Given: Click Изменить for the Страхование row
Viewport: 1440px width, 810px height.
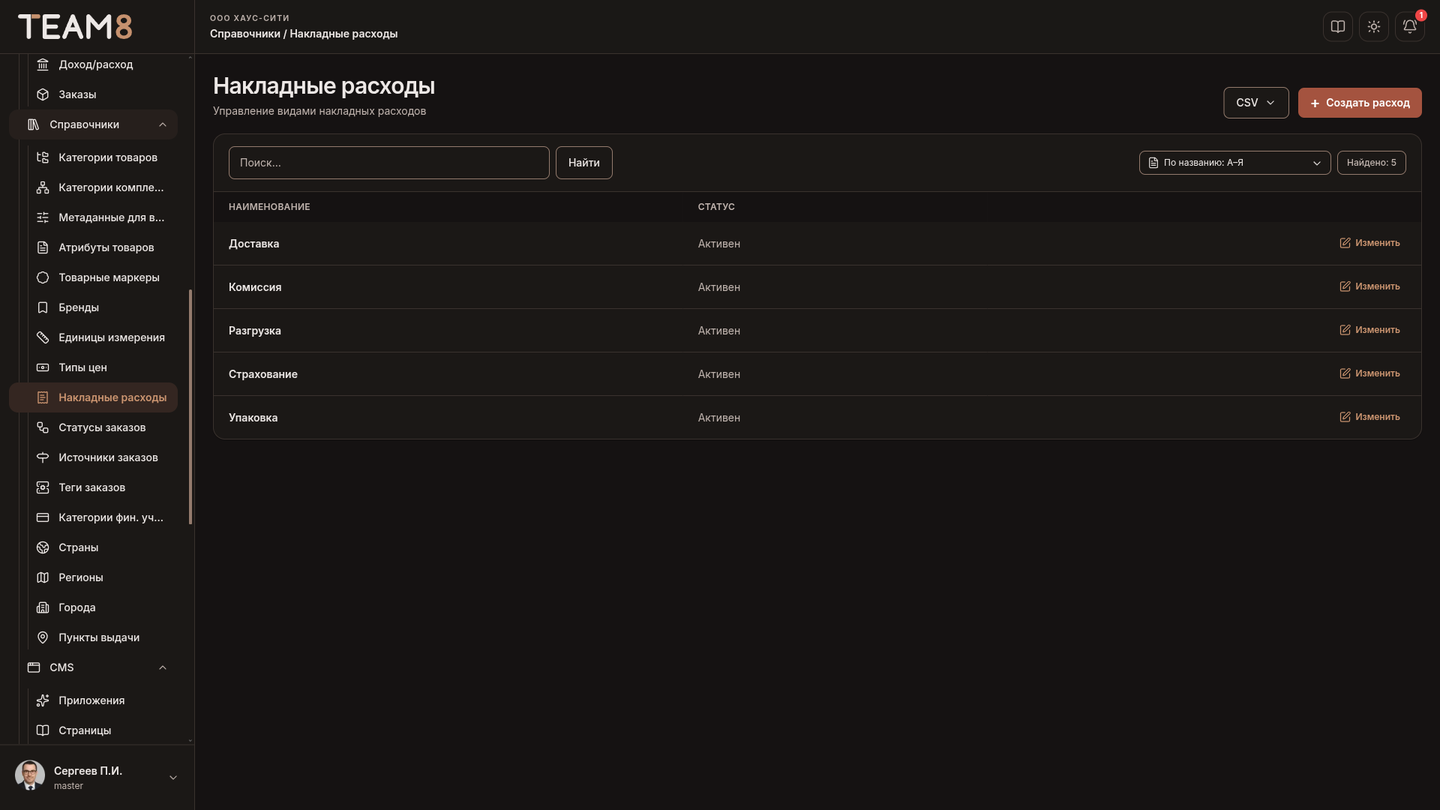Looking at the screenshot, I should pyautogui.click(x=1370, y=373).
